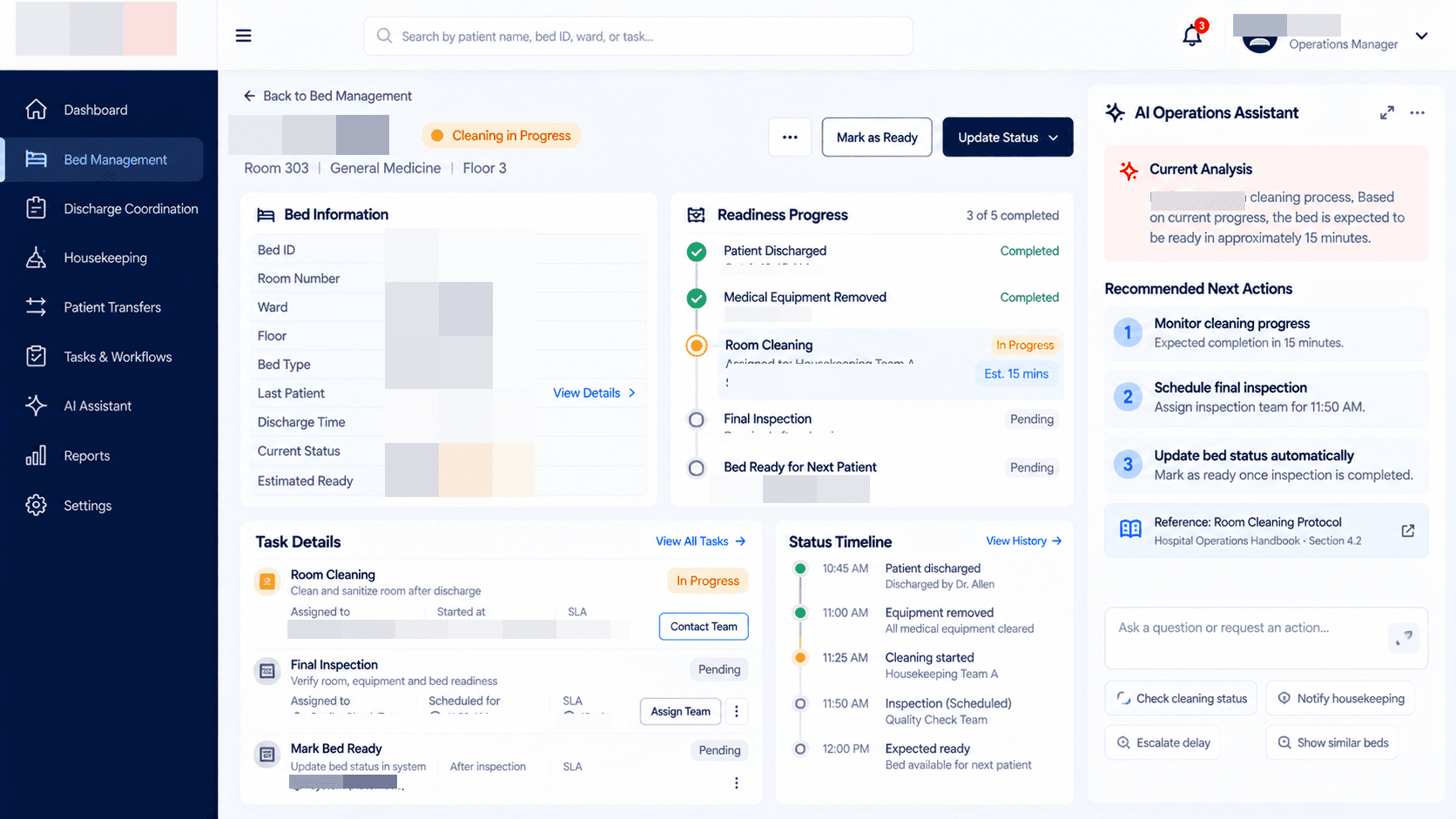1456x819 pixels.
Task: Click the Medical Equipment Removed completed checkmark
Action: pyautogui.click(x=697, y=299)
